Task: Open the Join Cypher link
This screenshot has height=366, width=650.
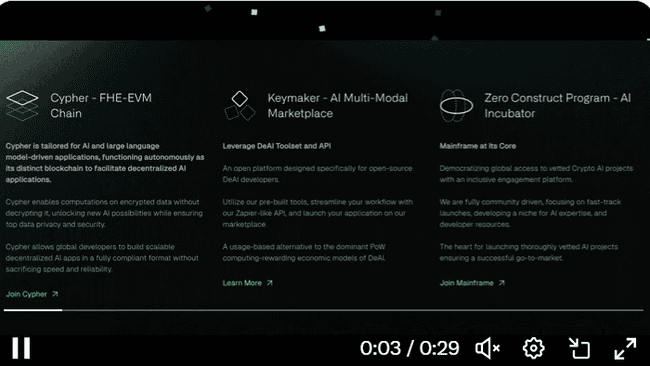Action: click(x=32, y=294)
